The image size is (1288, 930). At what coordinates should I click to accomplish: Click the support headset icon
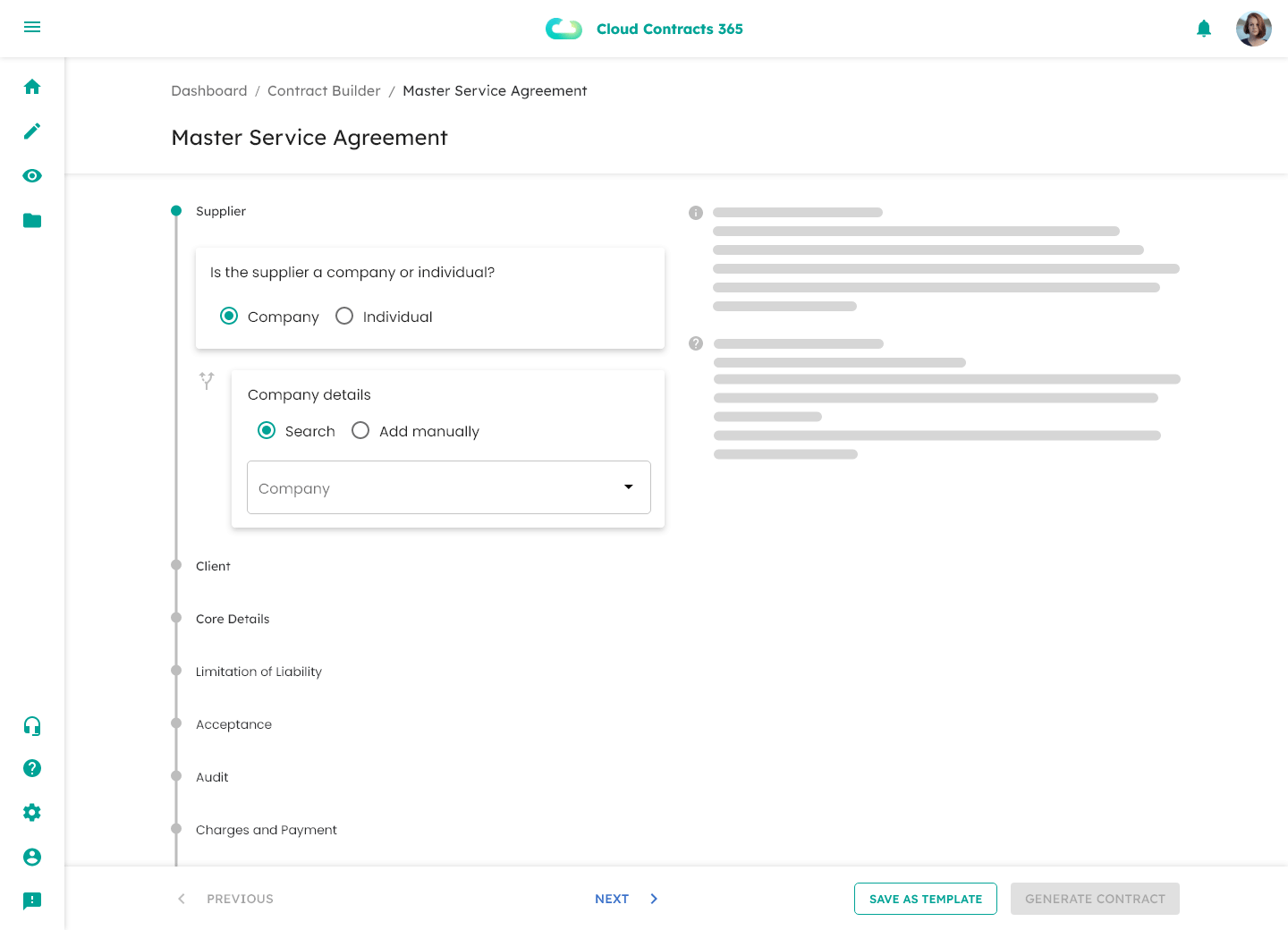click(32, 725)
